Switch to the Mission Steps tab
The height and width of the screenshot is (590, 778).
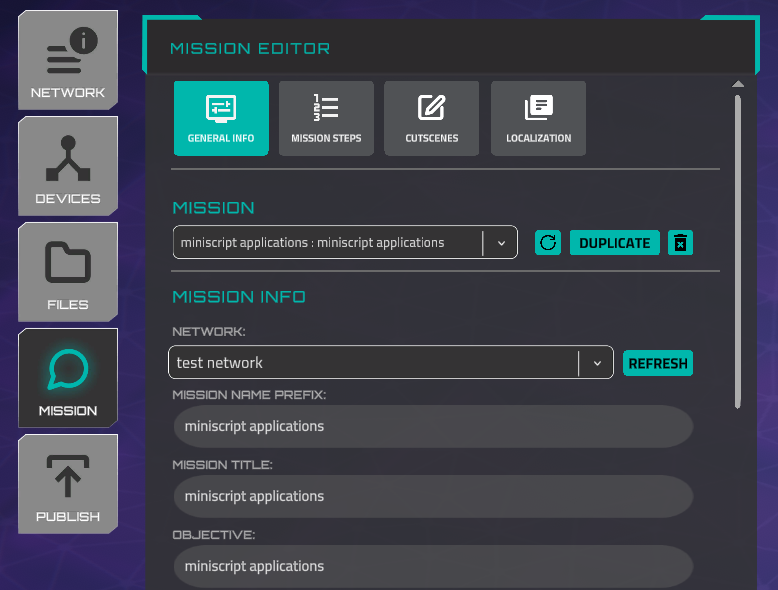(x=326, y=118)
